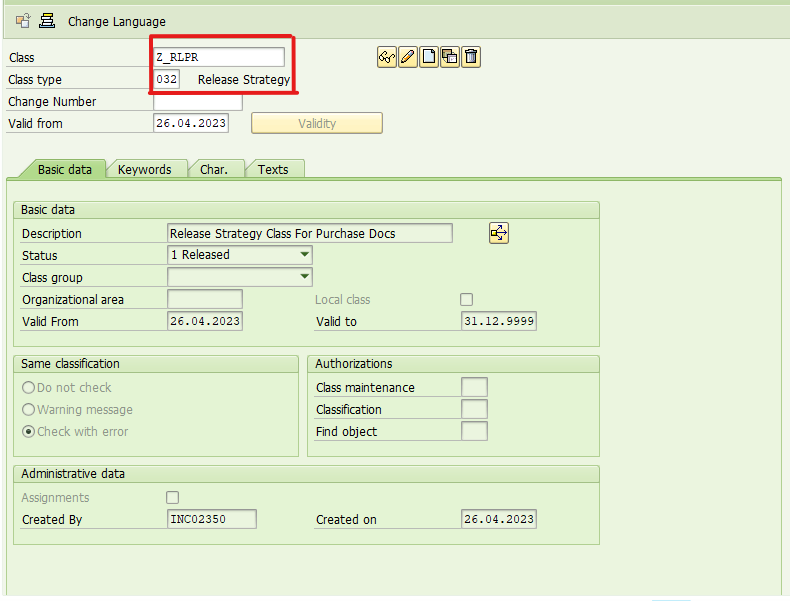Click the Valid to field 31.12.9999
The height and width of the screenshot is (601, 790).
pyautogui.click(x=499, y=321)
